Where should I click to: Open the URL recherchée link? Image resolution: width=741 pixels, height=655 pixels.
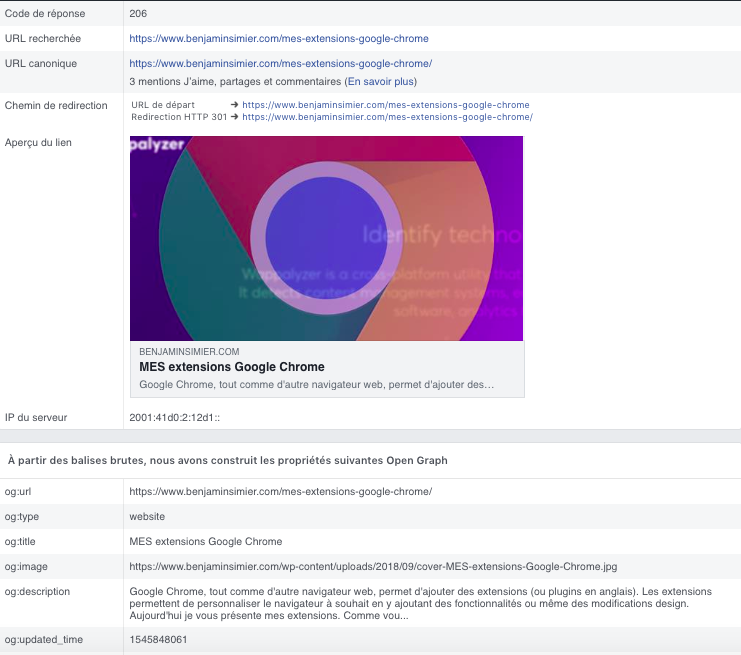(279, 39)
